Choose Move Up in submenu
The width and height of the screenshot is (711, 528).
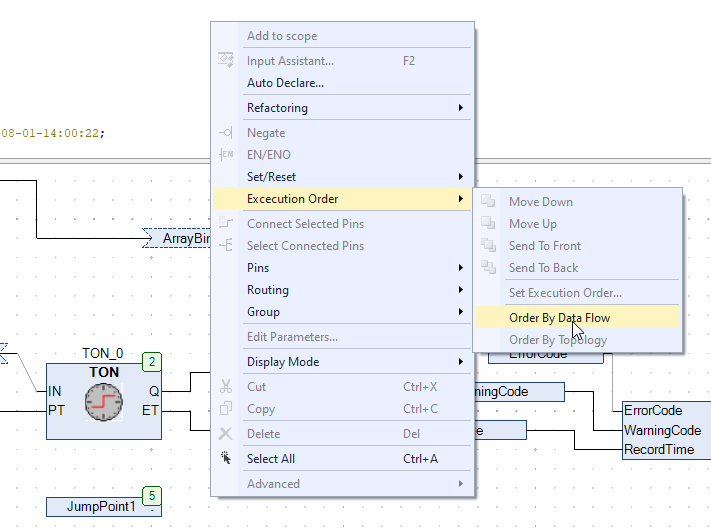[x=577, y=224]
